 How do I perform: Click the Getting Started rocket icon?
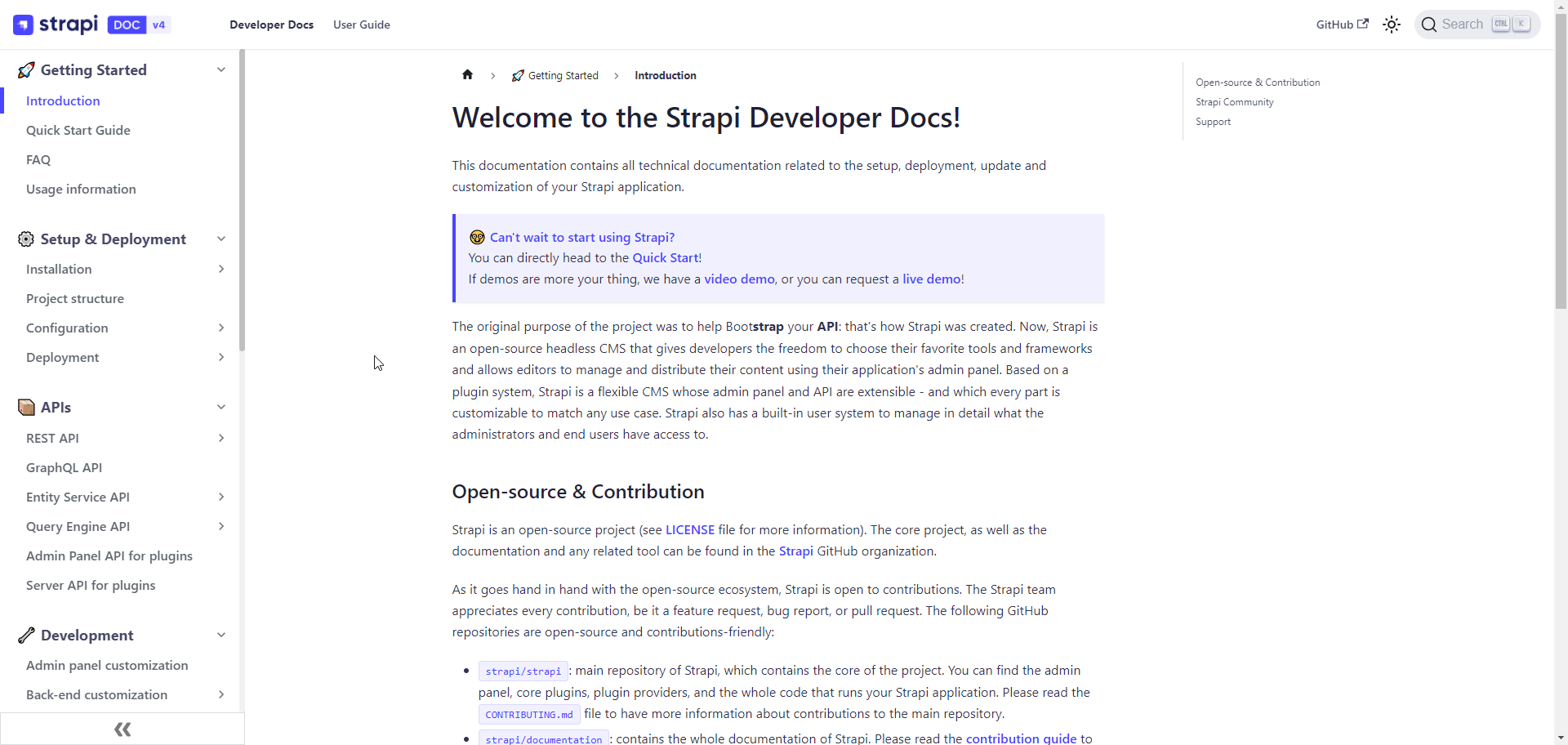tap(26, 70)
